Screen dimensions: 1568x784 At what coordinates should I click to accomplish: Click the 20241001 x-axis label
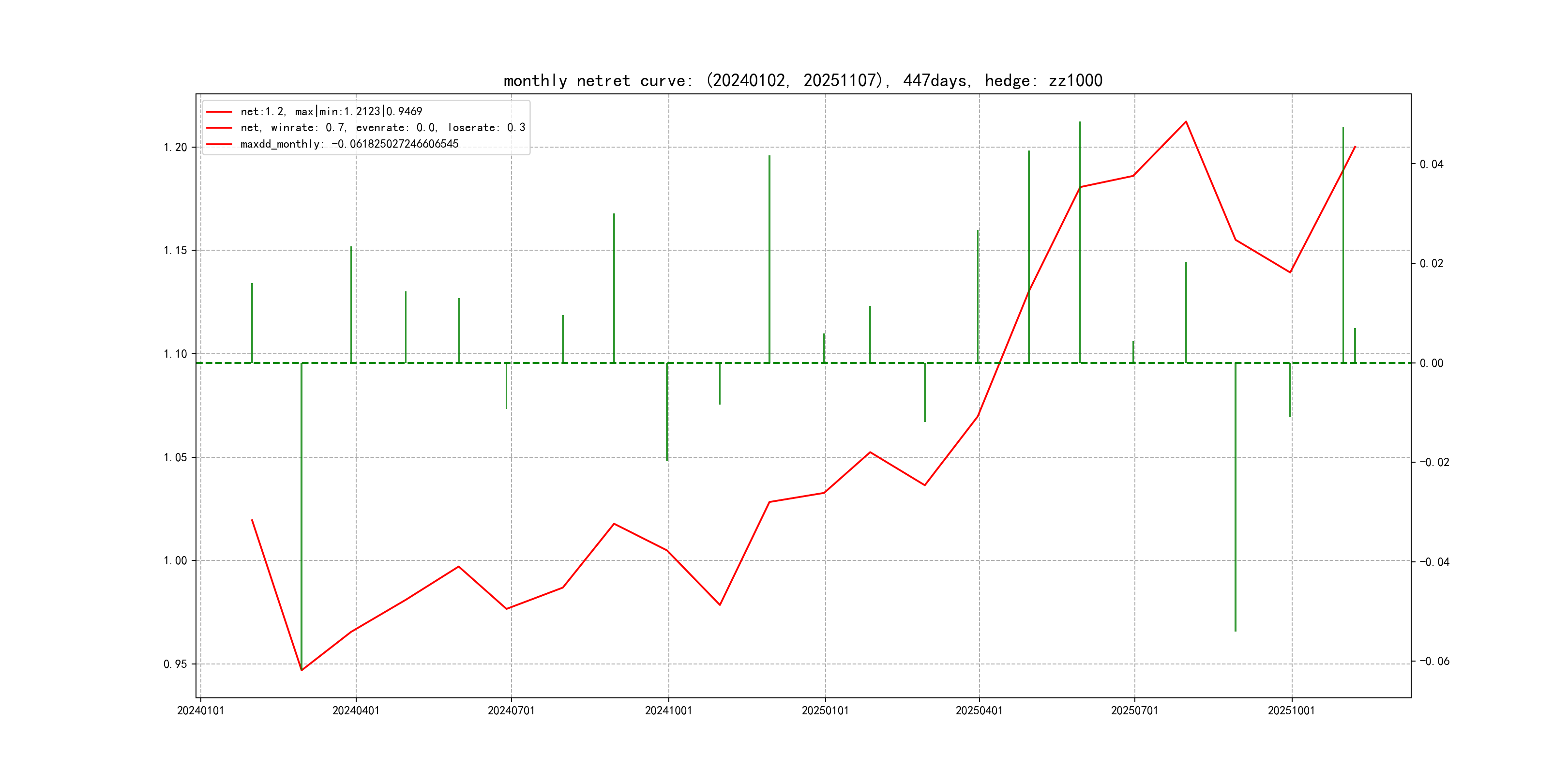coord(668,710)
